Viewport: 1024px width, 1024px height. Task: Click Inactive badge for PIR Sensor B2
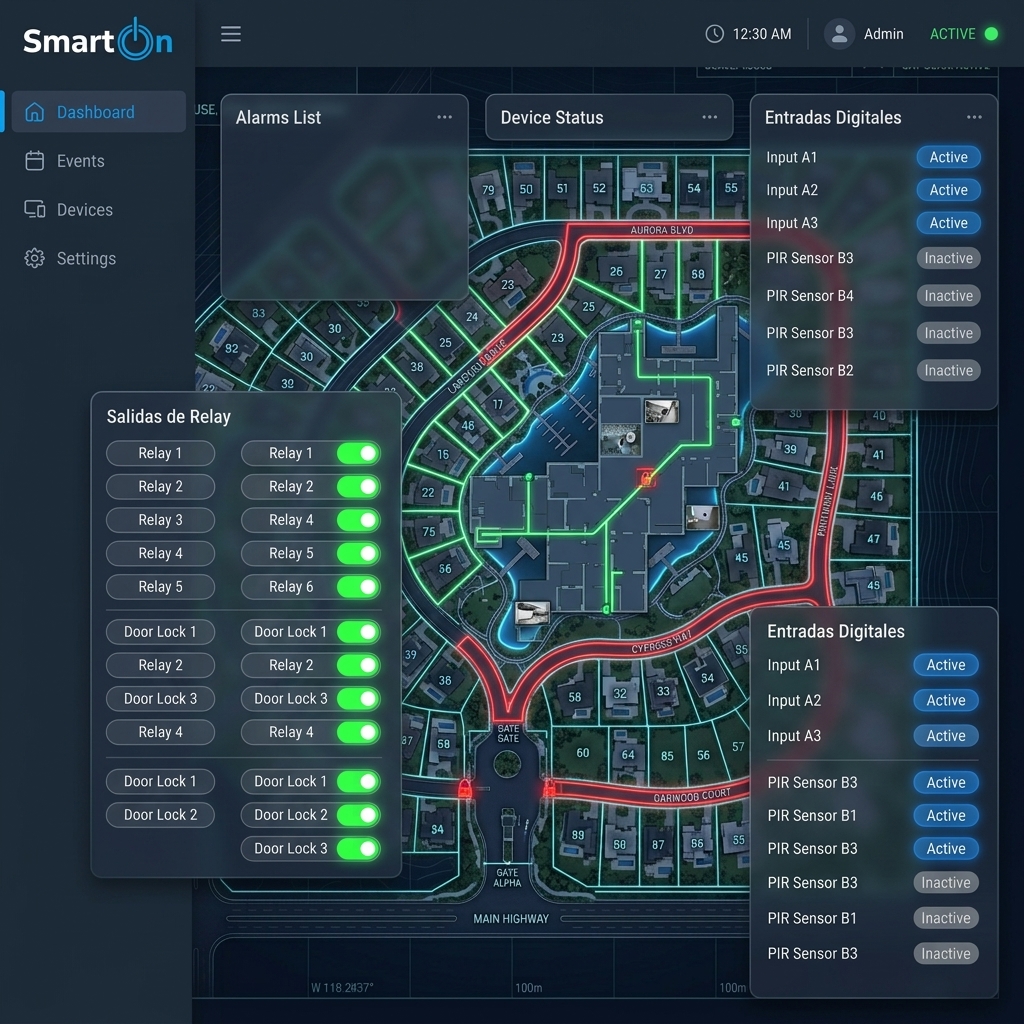tap(948, 370)
